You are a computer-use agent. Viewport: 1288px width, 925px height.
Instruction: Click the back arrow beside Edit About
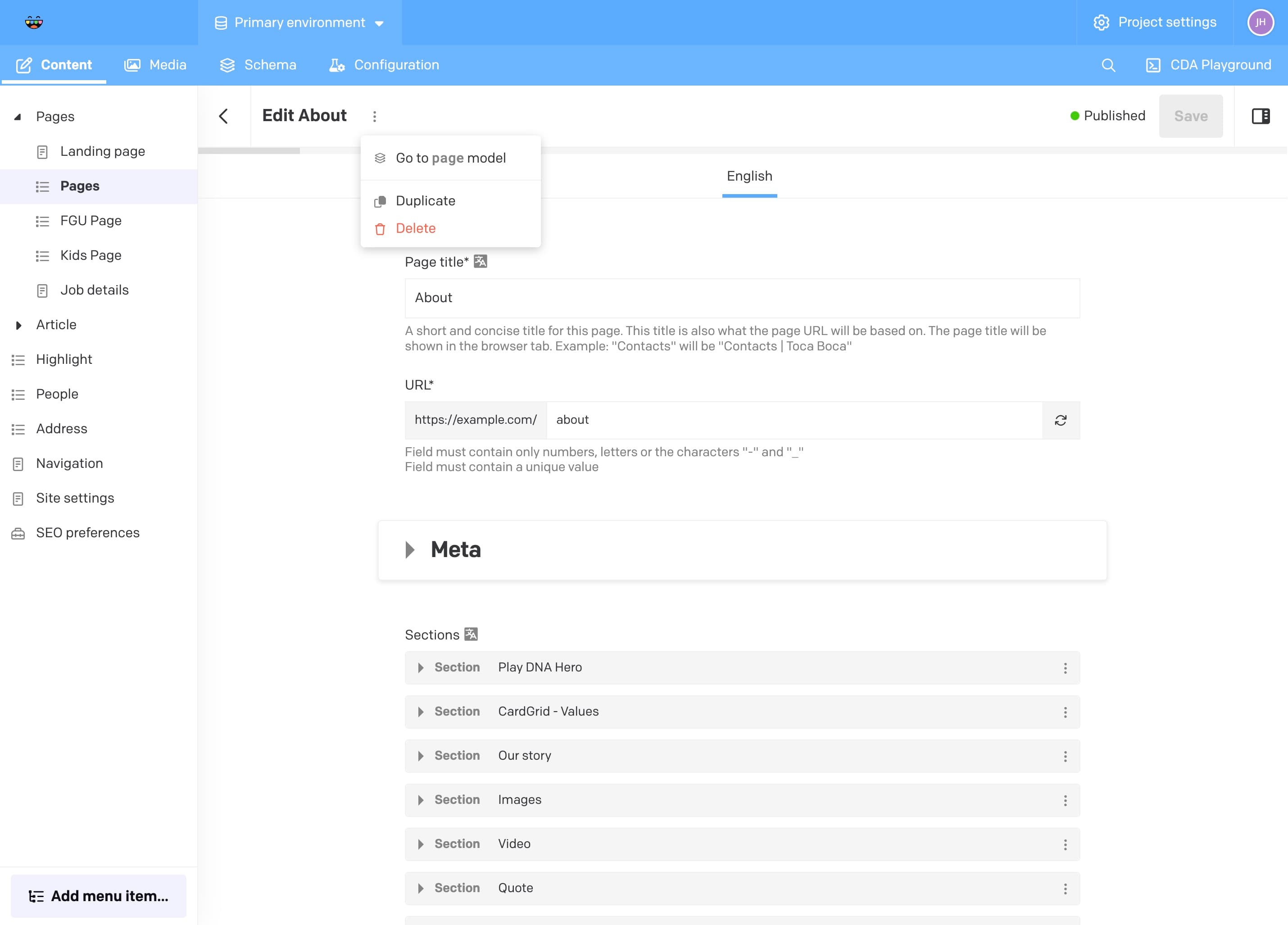pos(224,116)
